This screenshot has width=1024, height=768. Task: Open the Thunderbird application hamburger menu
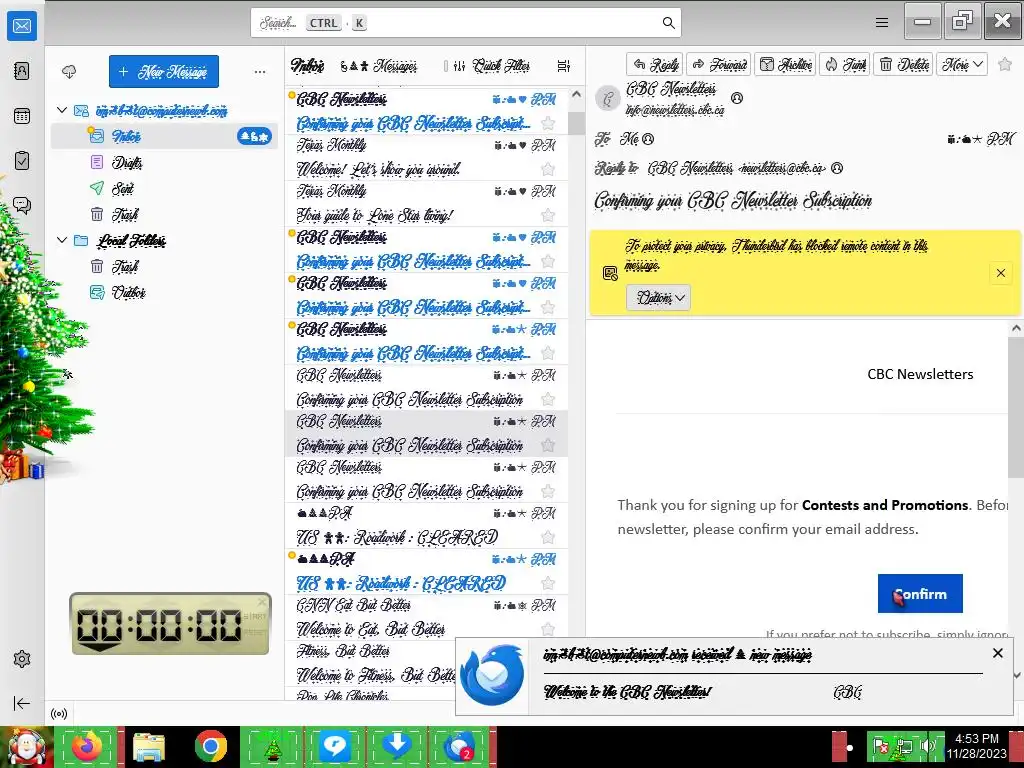(882, 23)
